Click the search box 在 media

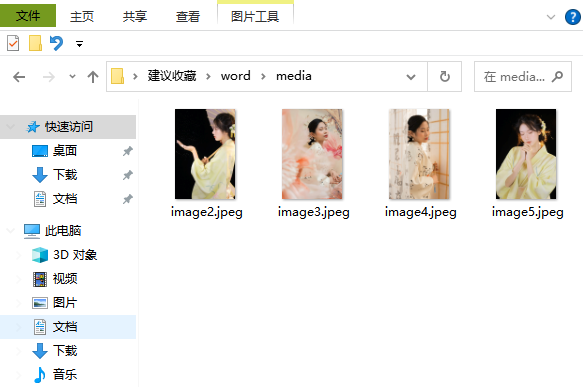click(523, 77)
